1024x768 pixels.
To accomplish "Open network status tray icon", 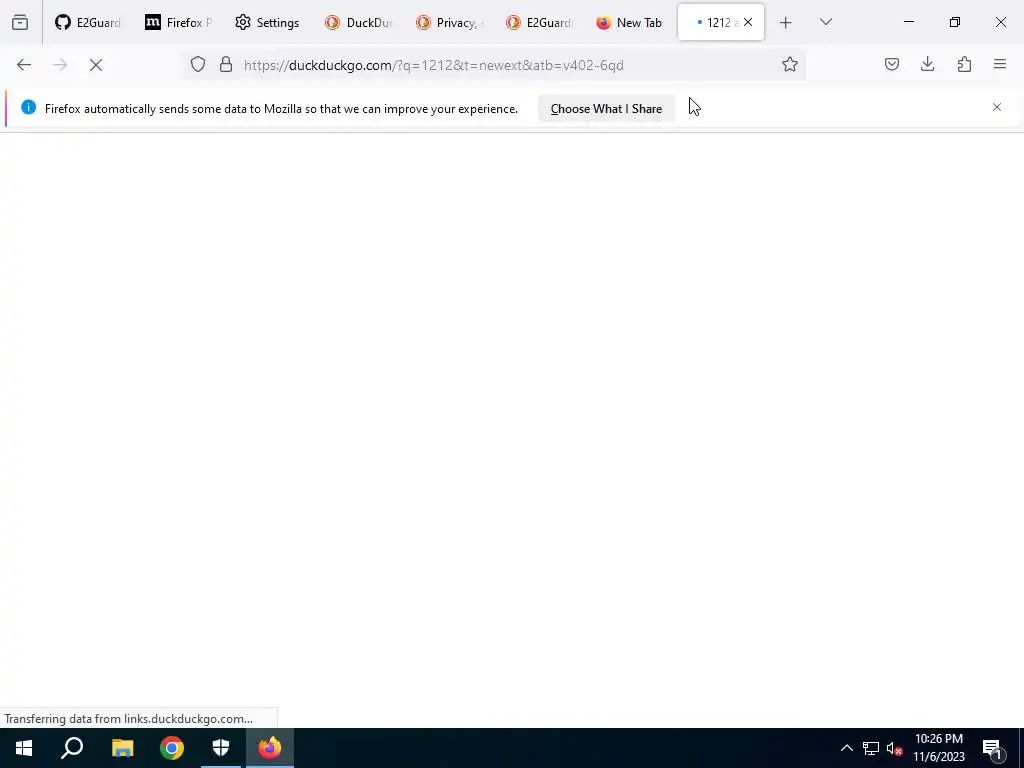I will click(871, 748).
